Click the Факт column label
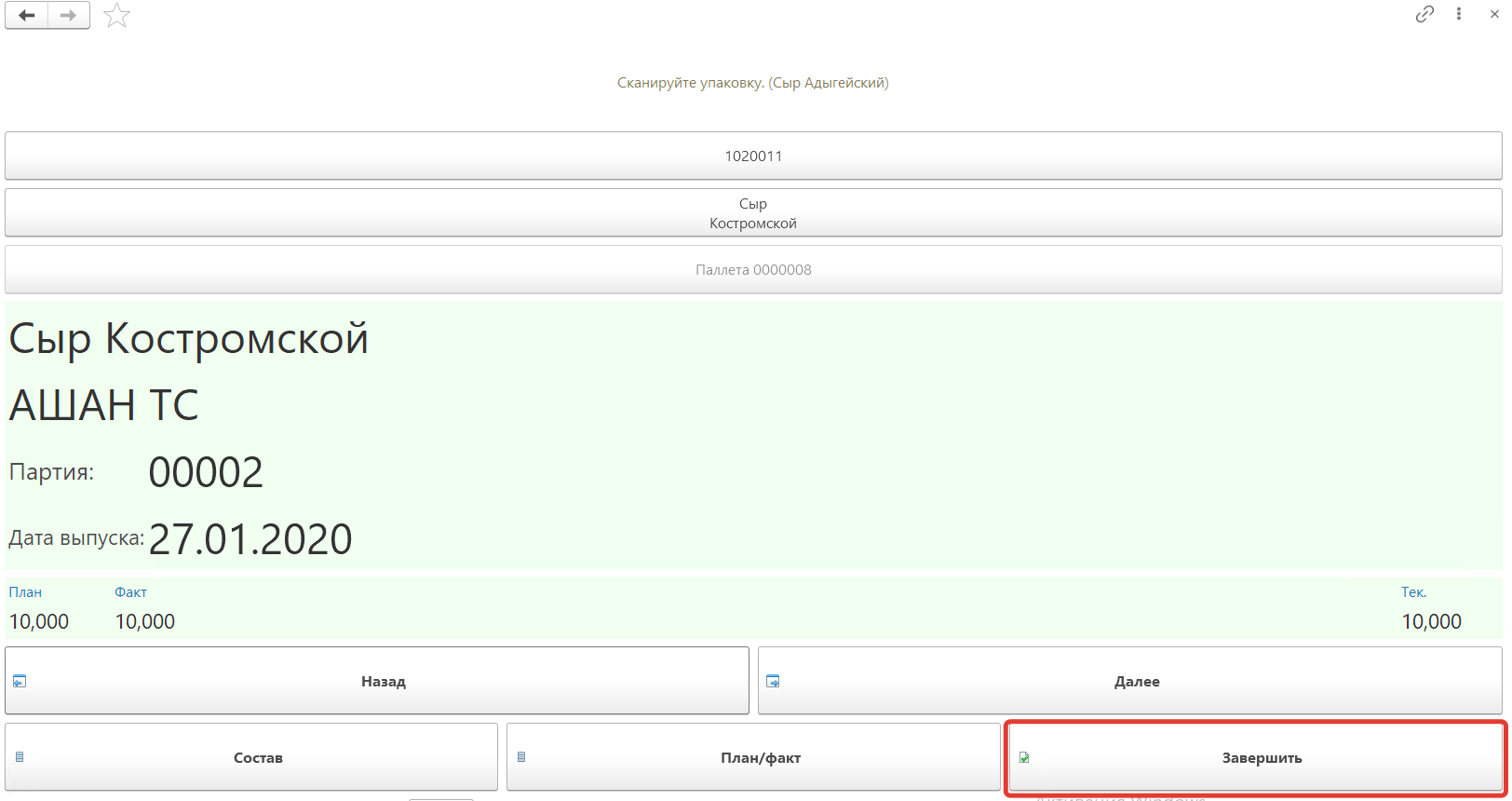 pyautogui.click(x=130, y=592)
